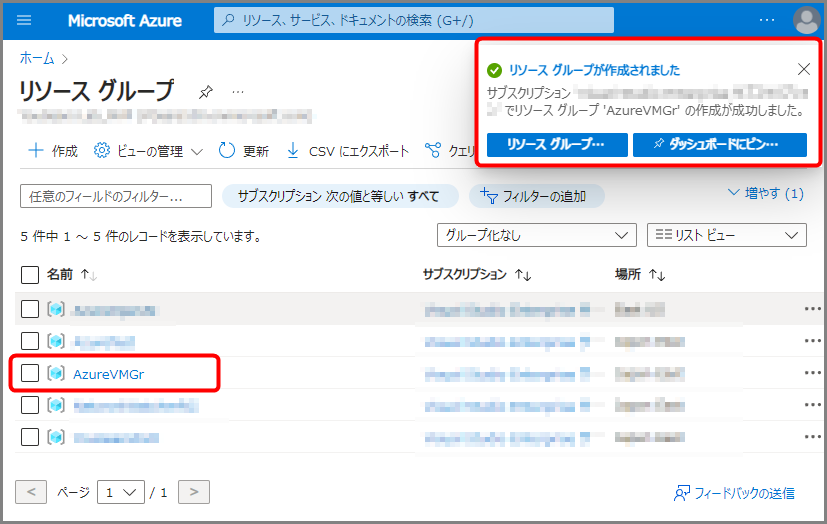Sort by サブスクリプション column
Screen dimensions: 827x524
click(477, 275)
